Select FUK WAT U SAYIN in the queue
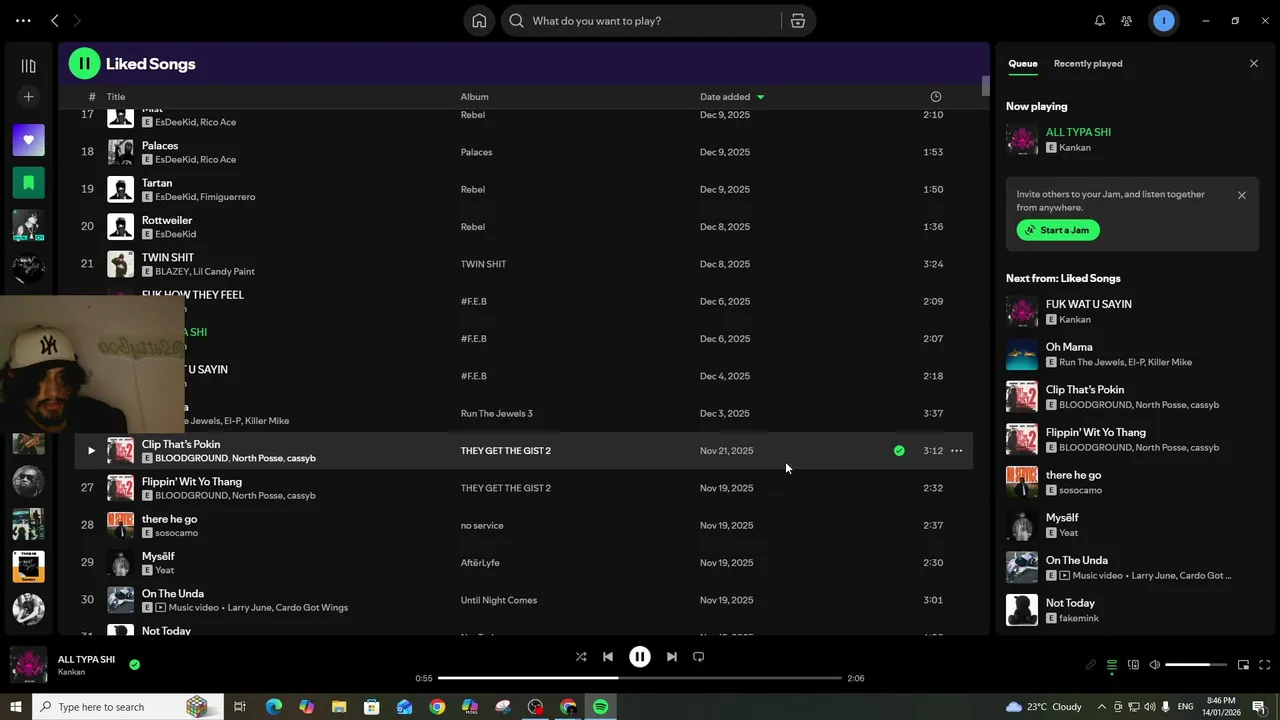The width and height of the screenshot is (1280, 720). pyautogui.click(x=1089, y=304)
